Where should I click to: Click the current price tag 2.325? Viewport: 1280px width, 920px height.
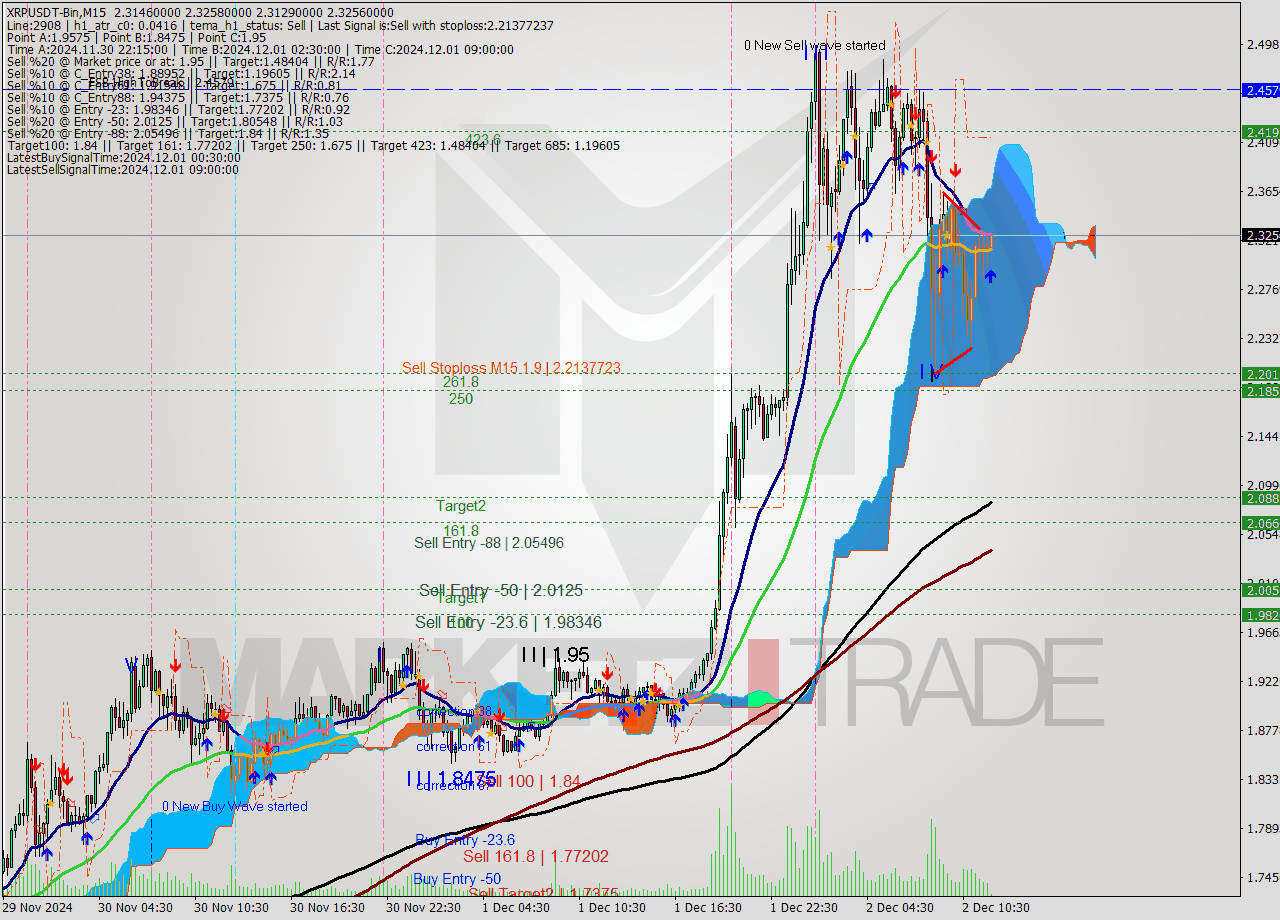pos(1260,236)
